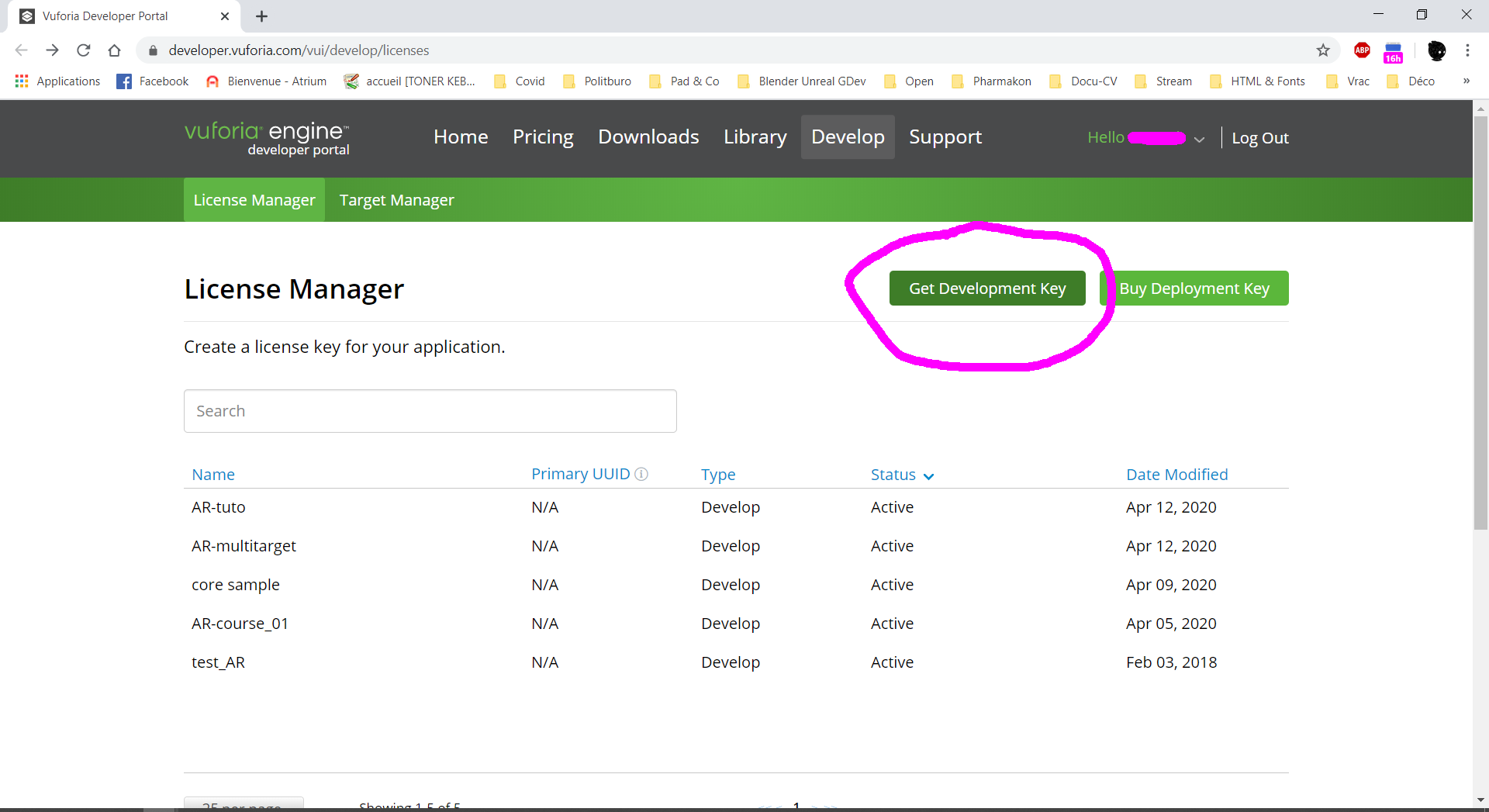Click the Buy Deployment Key button
Viewport: 1489px width, 812px height.
tap(1194, 289)
